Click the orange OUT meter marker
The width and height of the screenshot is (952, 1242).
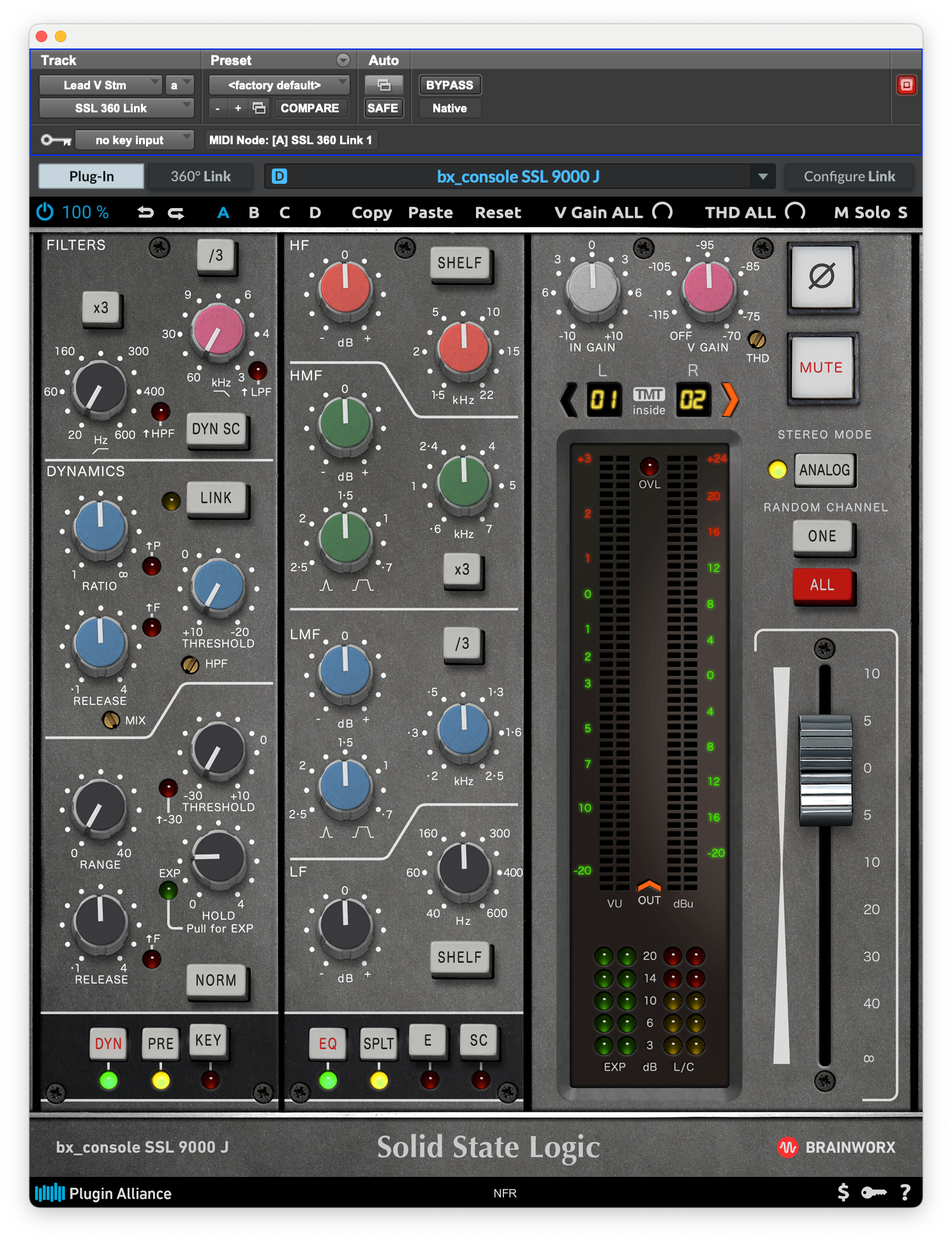(649, 885)
